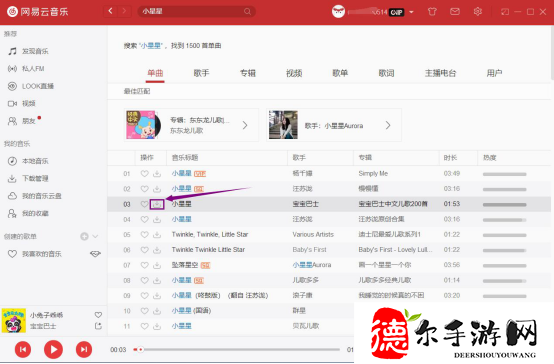Click heartbeat mode icon beside 我喜欢的音乐
Viewport: 554px width, 364px height.
(x=95, y=254)
